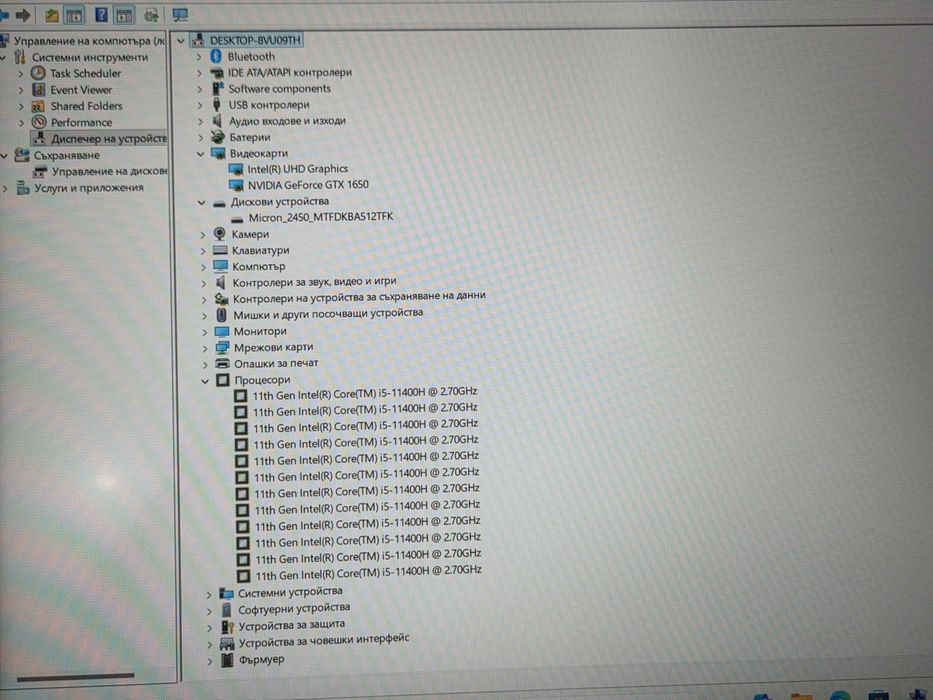This screenshot has width=933, height=700.
Task: Open Help with the blue question mark icon
Action: pos(102,14)
